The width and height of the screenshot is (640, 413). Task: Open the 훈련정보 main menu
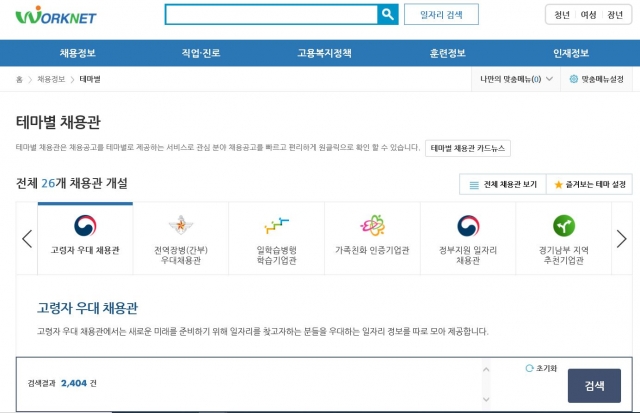(447, 53)
